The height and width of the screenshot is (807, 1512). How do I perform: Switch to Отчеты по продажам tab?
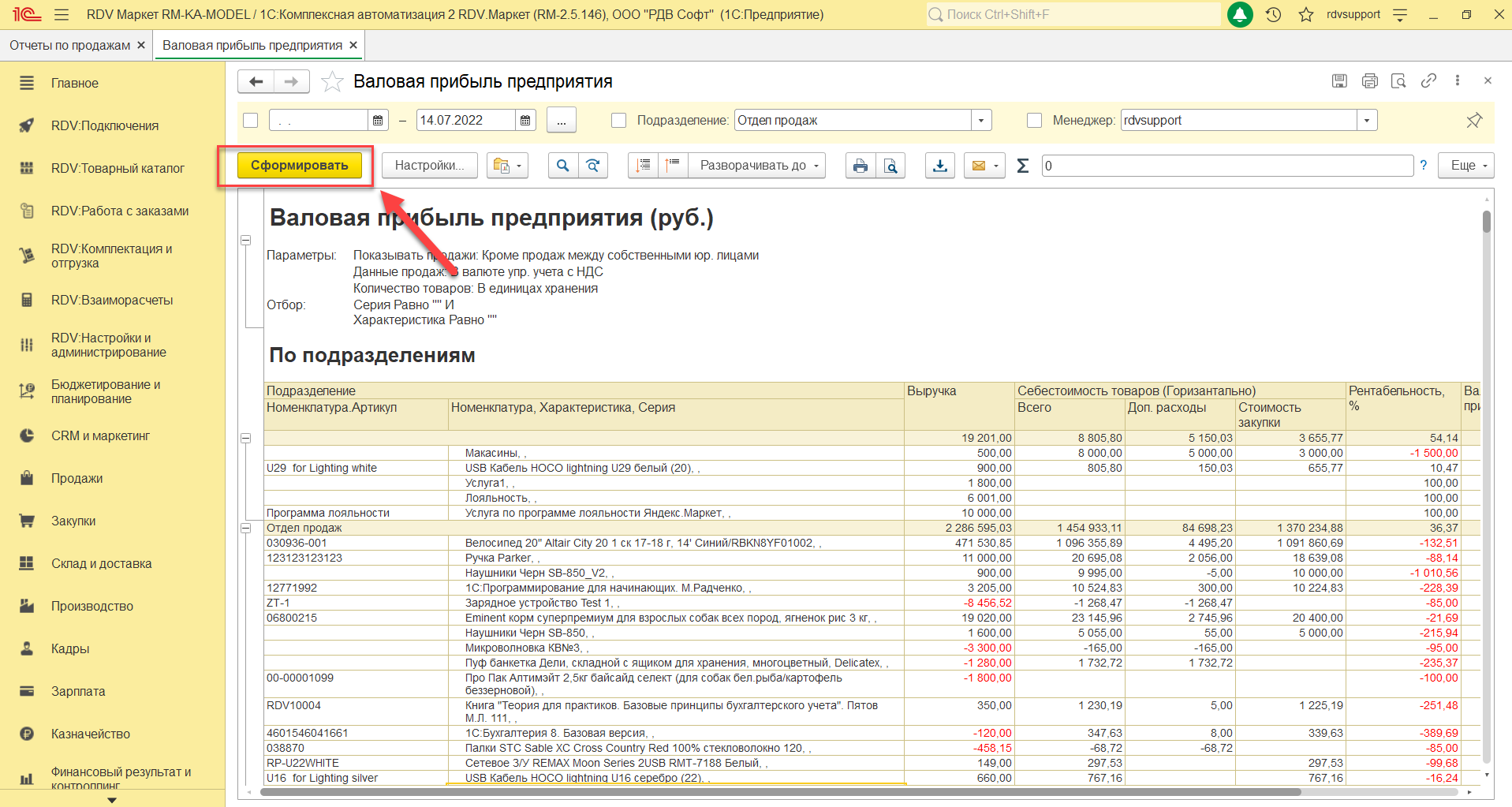pyautogui.click(x=69, y=46)
